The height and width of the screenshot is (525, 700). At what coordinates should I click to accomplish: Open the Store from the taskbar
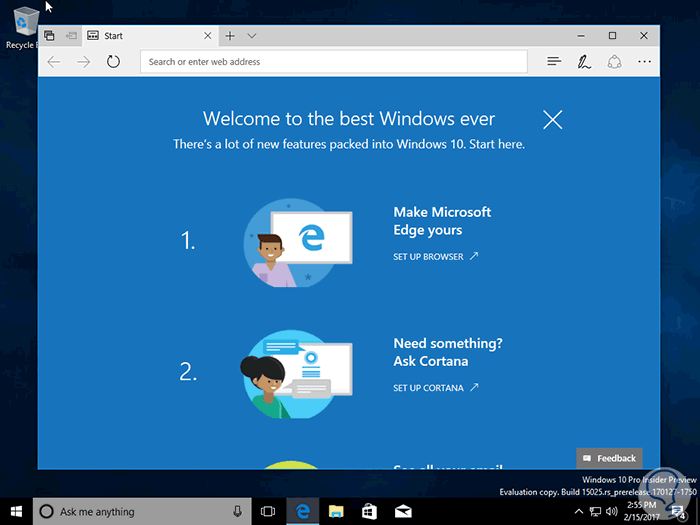(x=369, y=512)
